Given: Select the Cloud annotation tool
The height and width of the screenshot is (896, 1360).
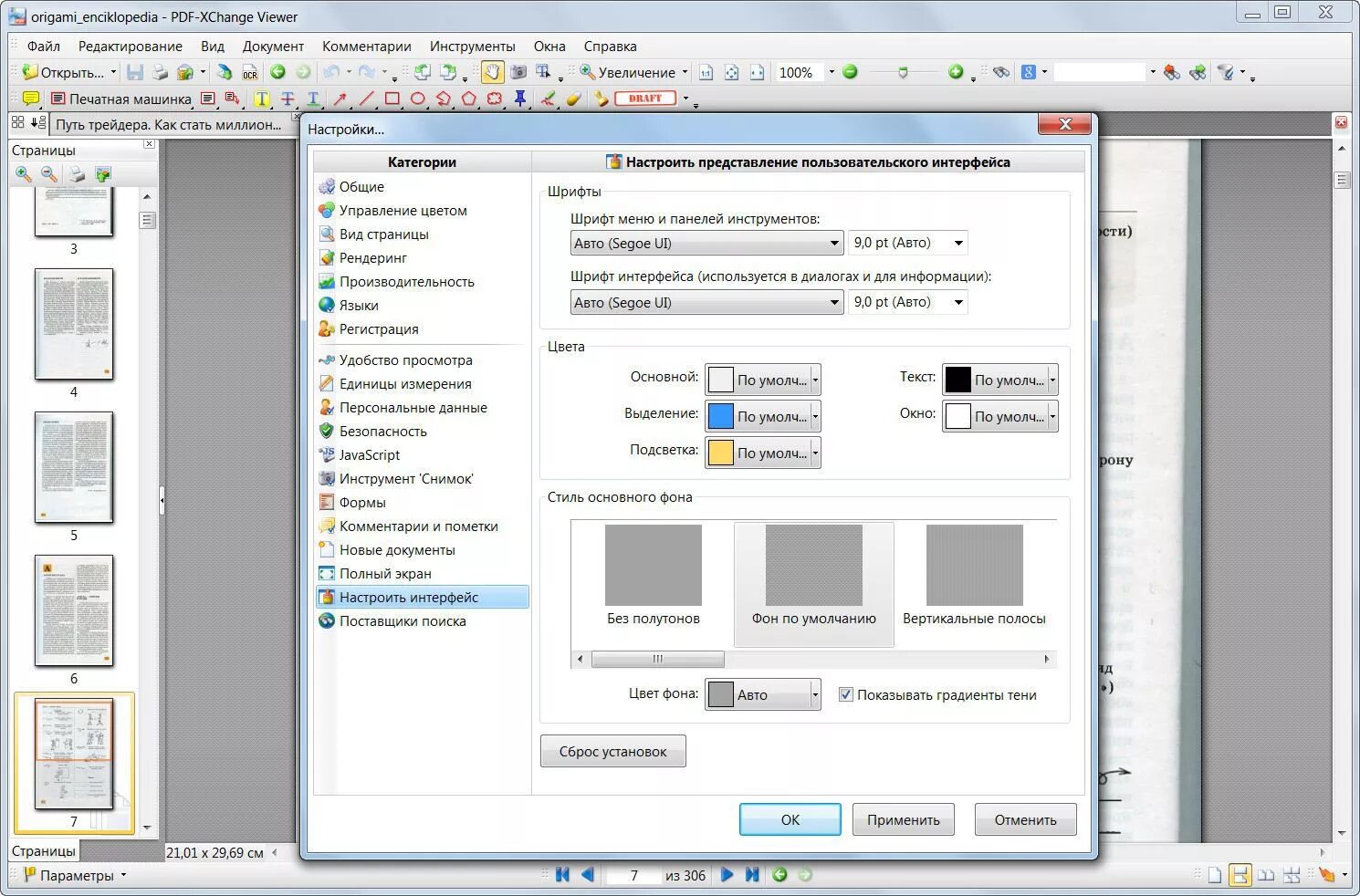Looking at the screenshot, I should (495, 99).
